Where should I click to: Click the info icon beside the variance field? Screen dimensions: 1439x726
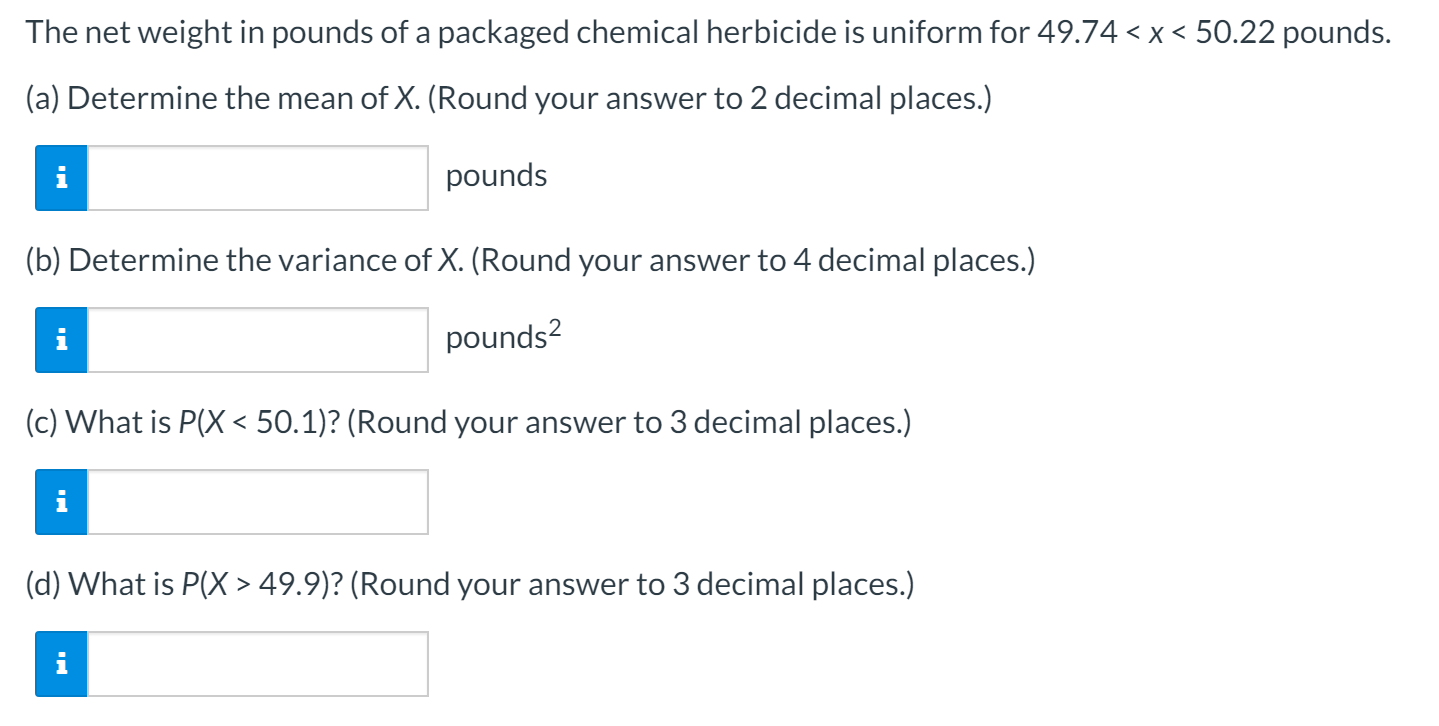click(x=61, y=340)
